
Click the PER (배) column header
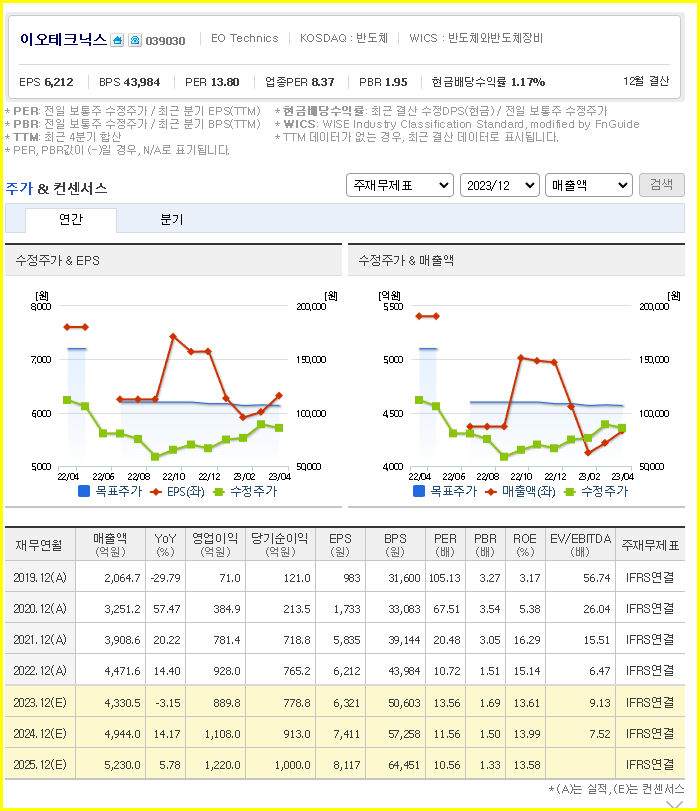click(445, 545)
